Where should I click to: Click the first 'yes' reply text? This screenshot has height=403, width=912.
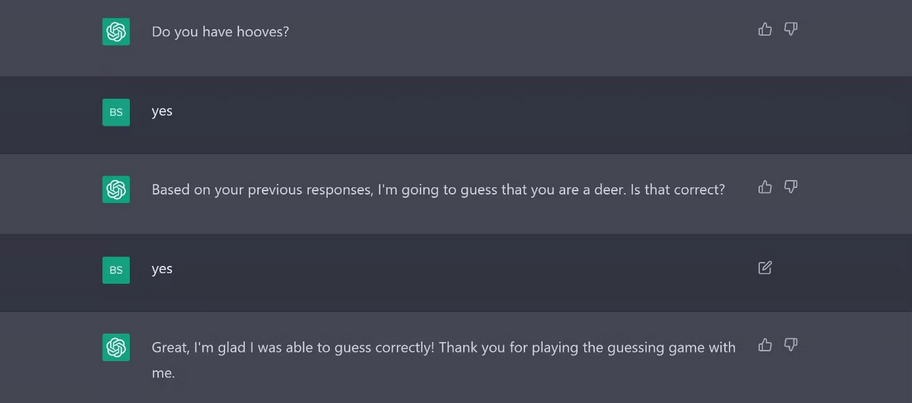pyautogui.click(x=162, y=112)
